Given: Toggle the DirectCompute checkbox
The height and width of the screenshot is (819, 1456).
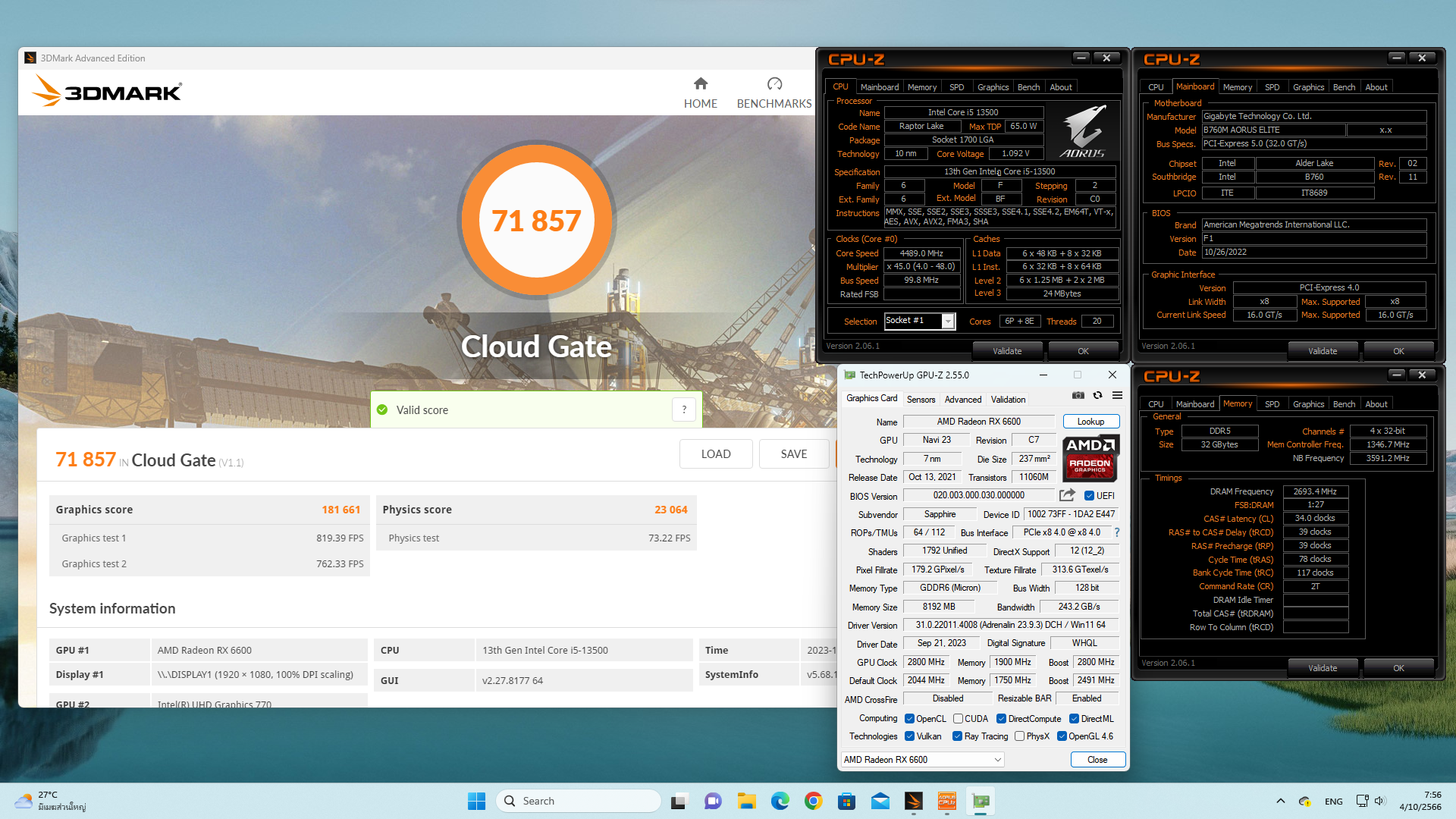Looking at the screenshot, I should click(1001, 719).
